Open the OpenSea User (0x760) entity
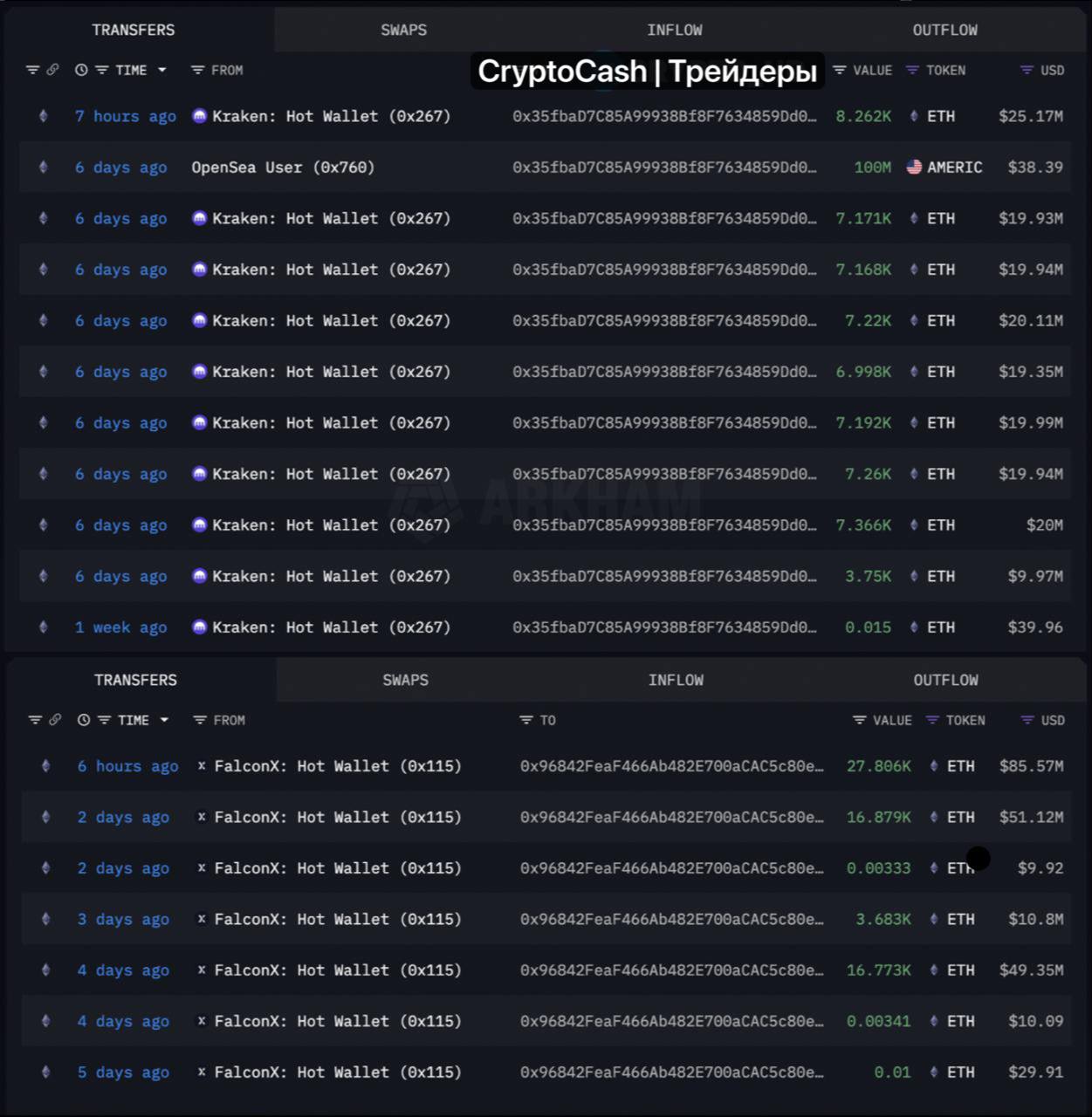This screenshot has height=1117, width=1092. tap(283, 168)
